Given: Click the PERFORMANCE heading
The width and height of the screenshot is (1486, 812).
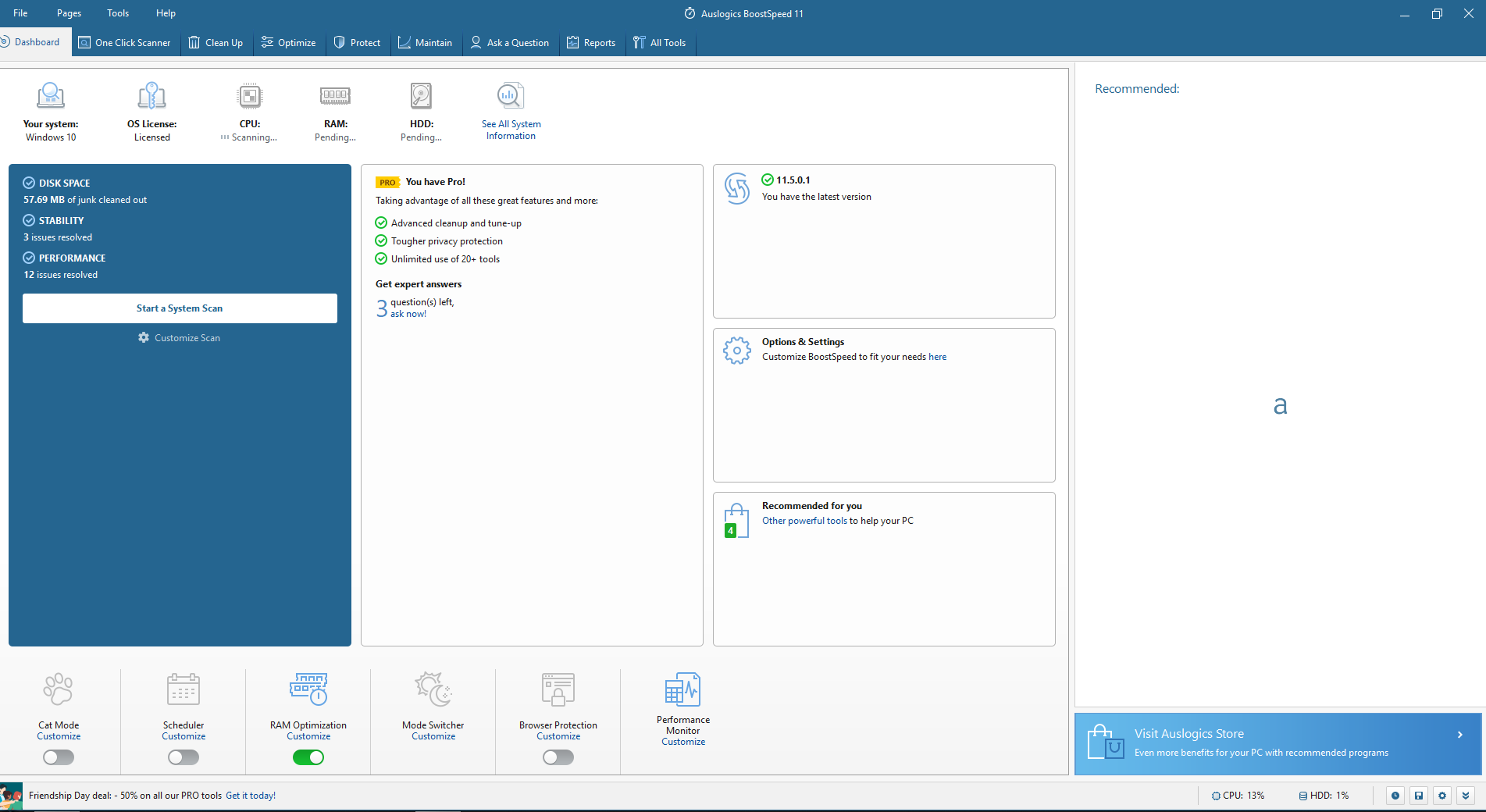Looking at the screenshot, I should [72, 258].
